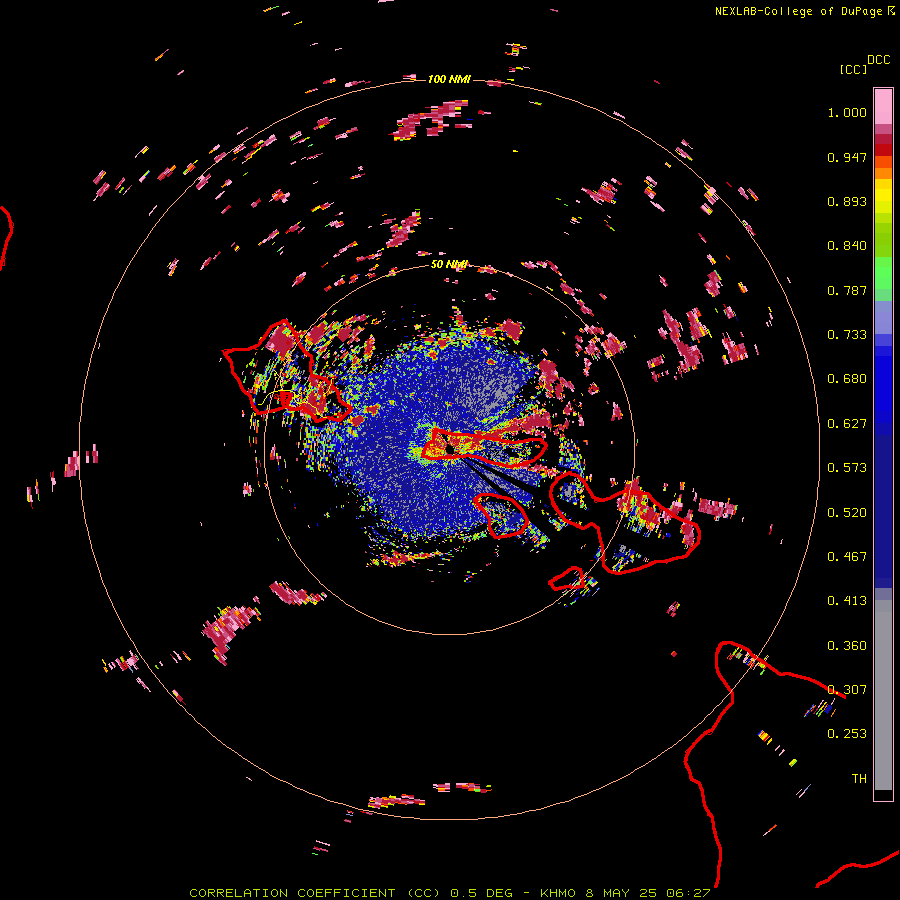Click the NEXLAB-College of DuPage title text
This screenshot has width=900, height=900.
click(x=798, y=11)
